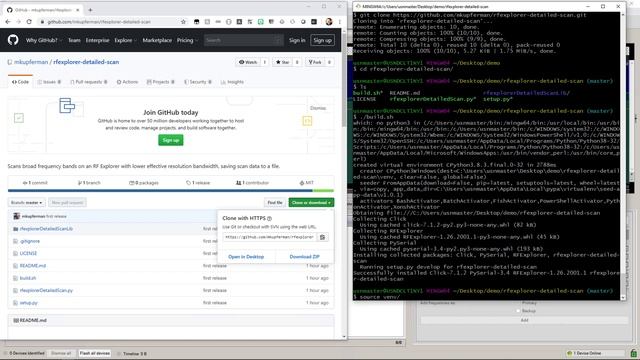Reload the GitHub page
Screen dimensions: 640x360
[29, 22]
